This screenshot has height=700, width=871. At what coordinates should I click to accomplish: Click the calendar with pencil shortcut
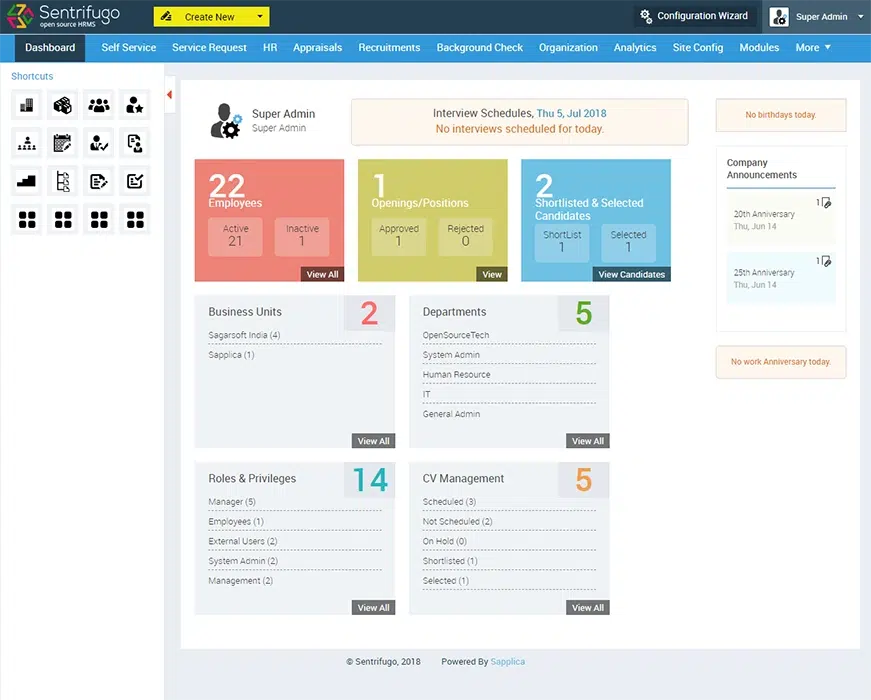[63, 143]
